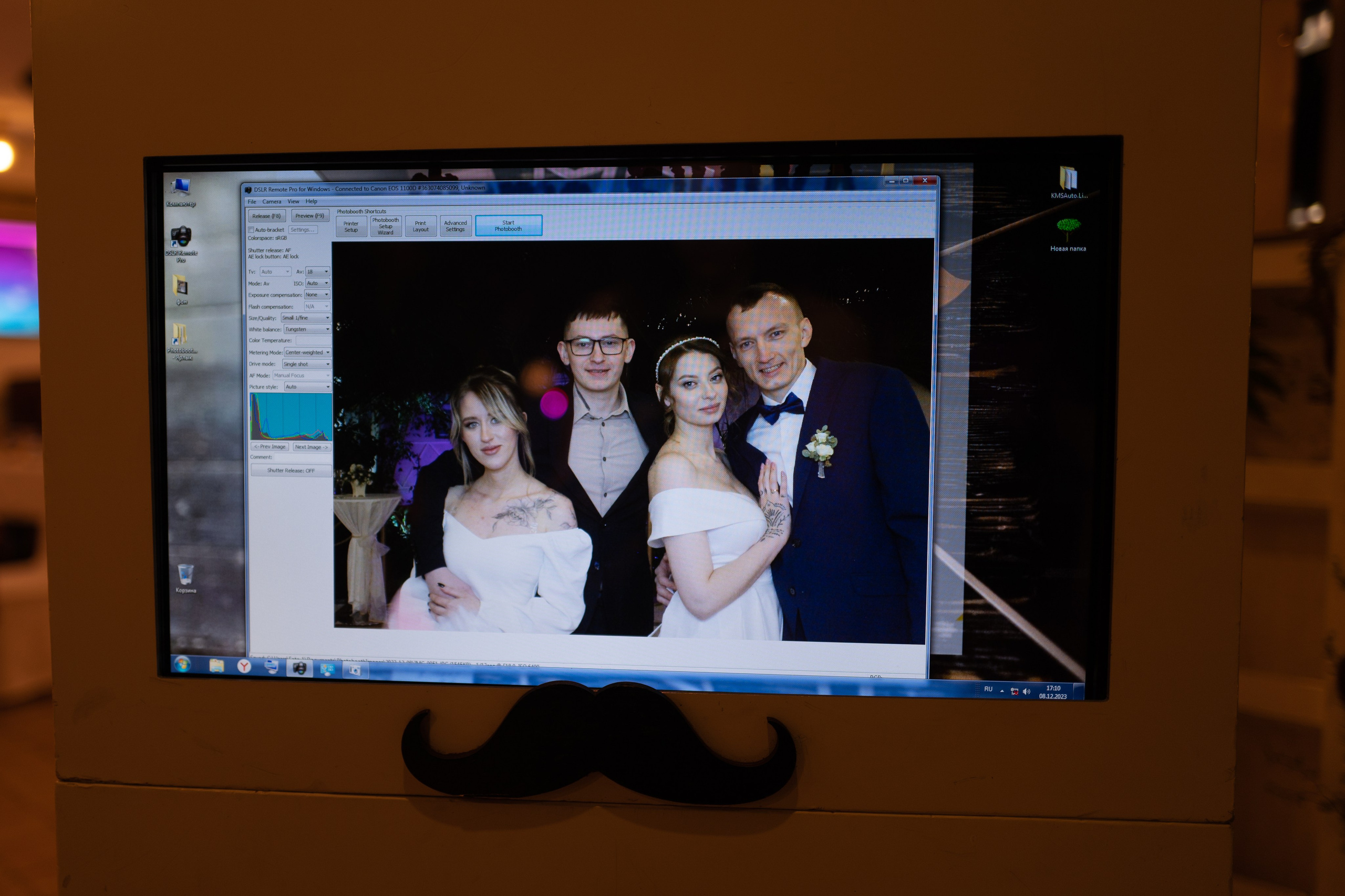This screenshot has width=1345, height=896.
Task: Open the Корзина recycle bin
Action: 185,574
